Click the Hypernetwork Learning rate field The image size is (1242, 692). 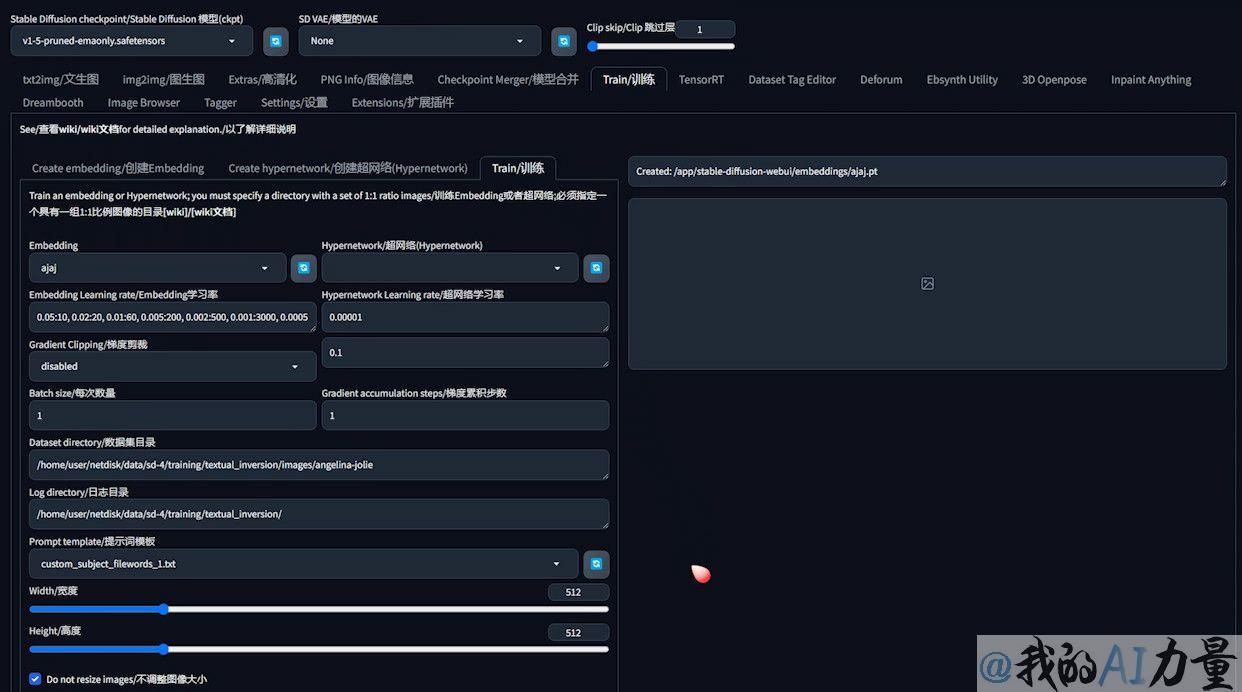click(x=465, y=317)
